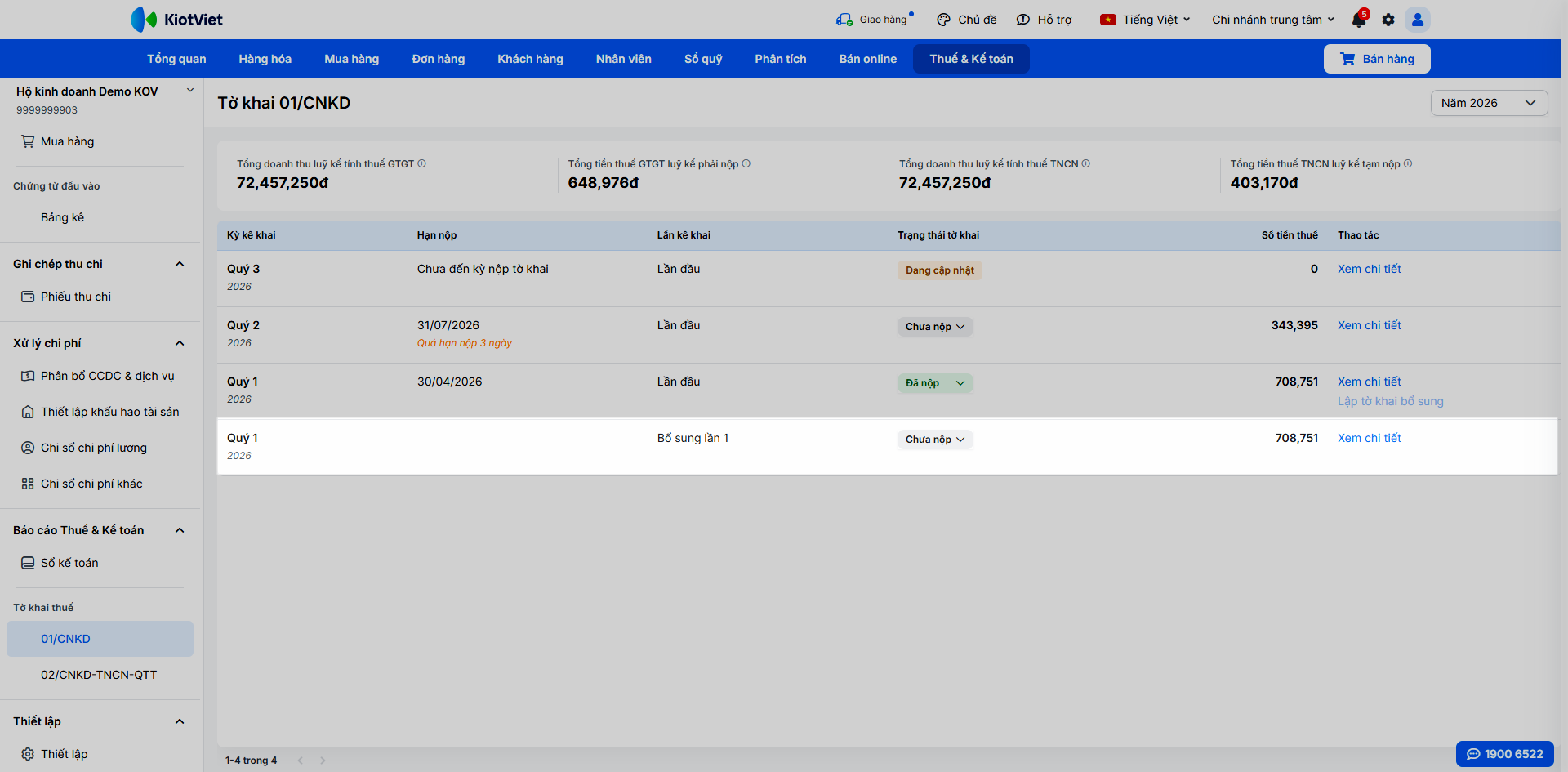Click the settings gear icon

click(x=1388, y=20)
